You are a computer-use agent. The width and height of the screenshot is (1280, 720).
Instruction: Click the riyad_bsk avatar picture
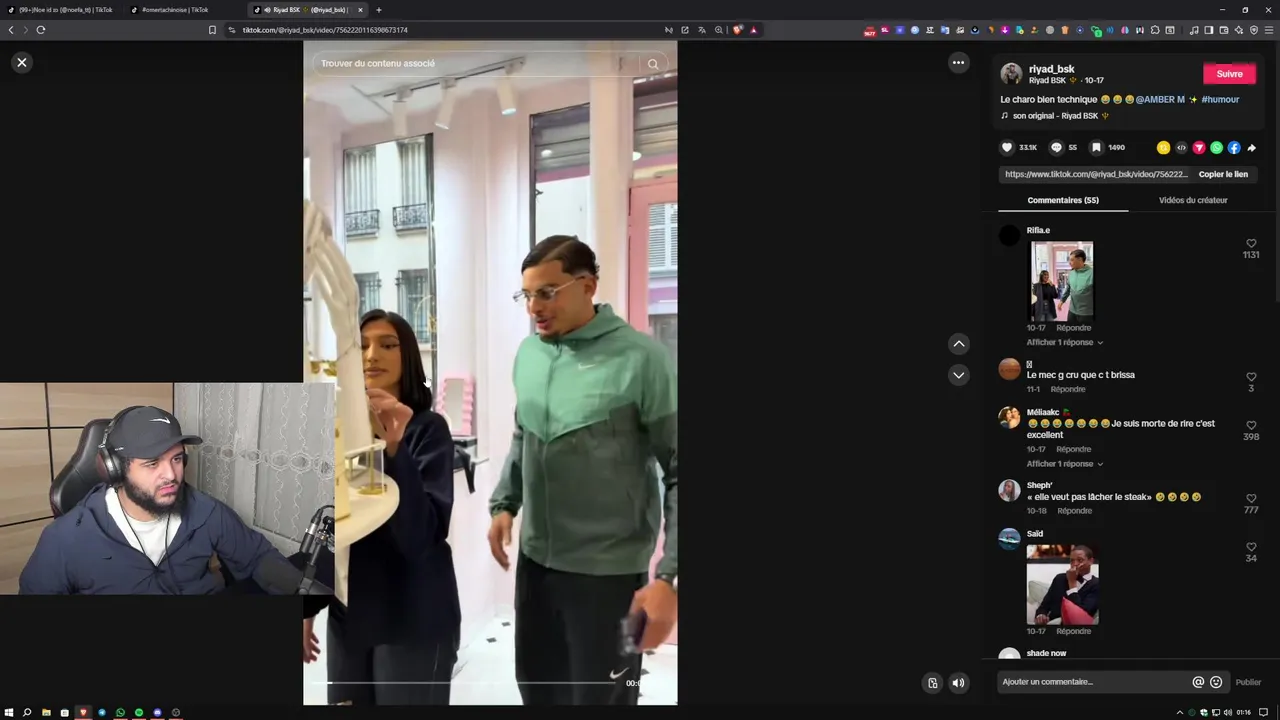tap(1011, 74)
